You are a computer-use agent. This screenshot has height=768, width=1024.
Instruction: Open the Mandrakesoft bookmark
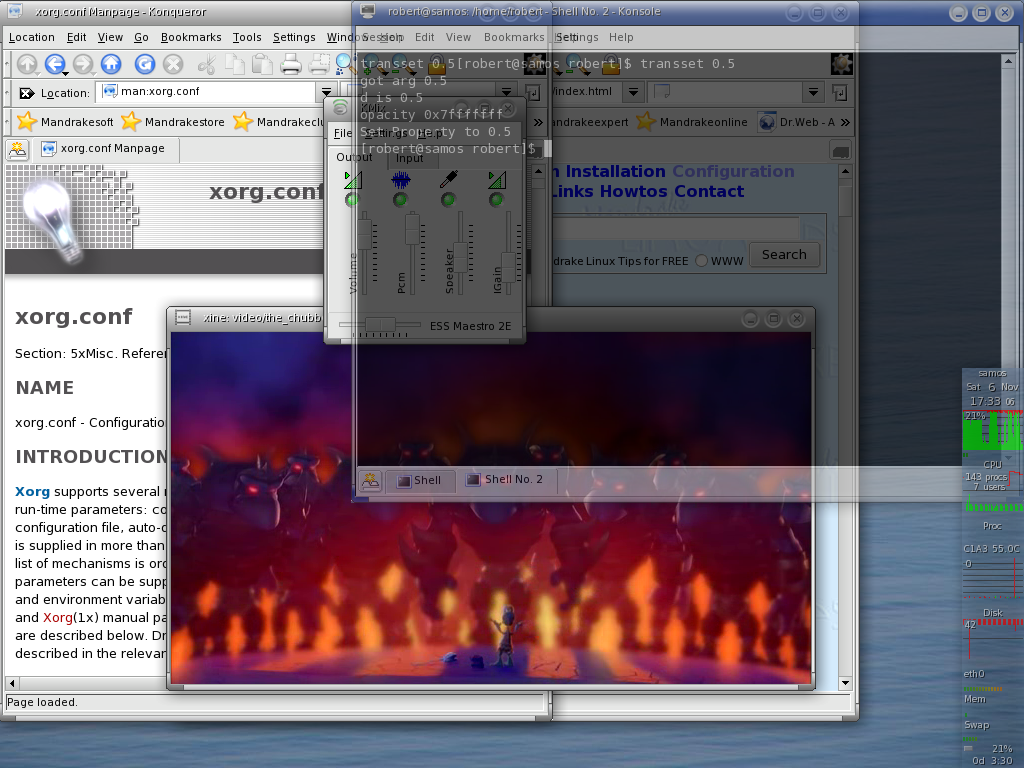(65, 121)
